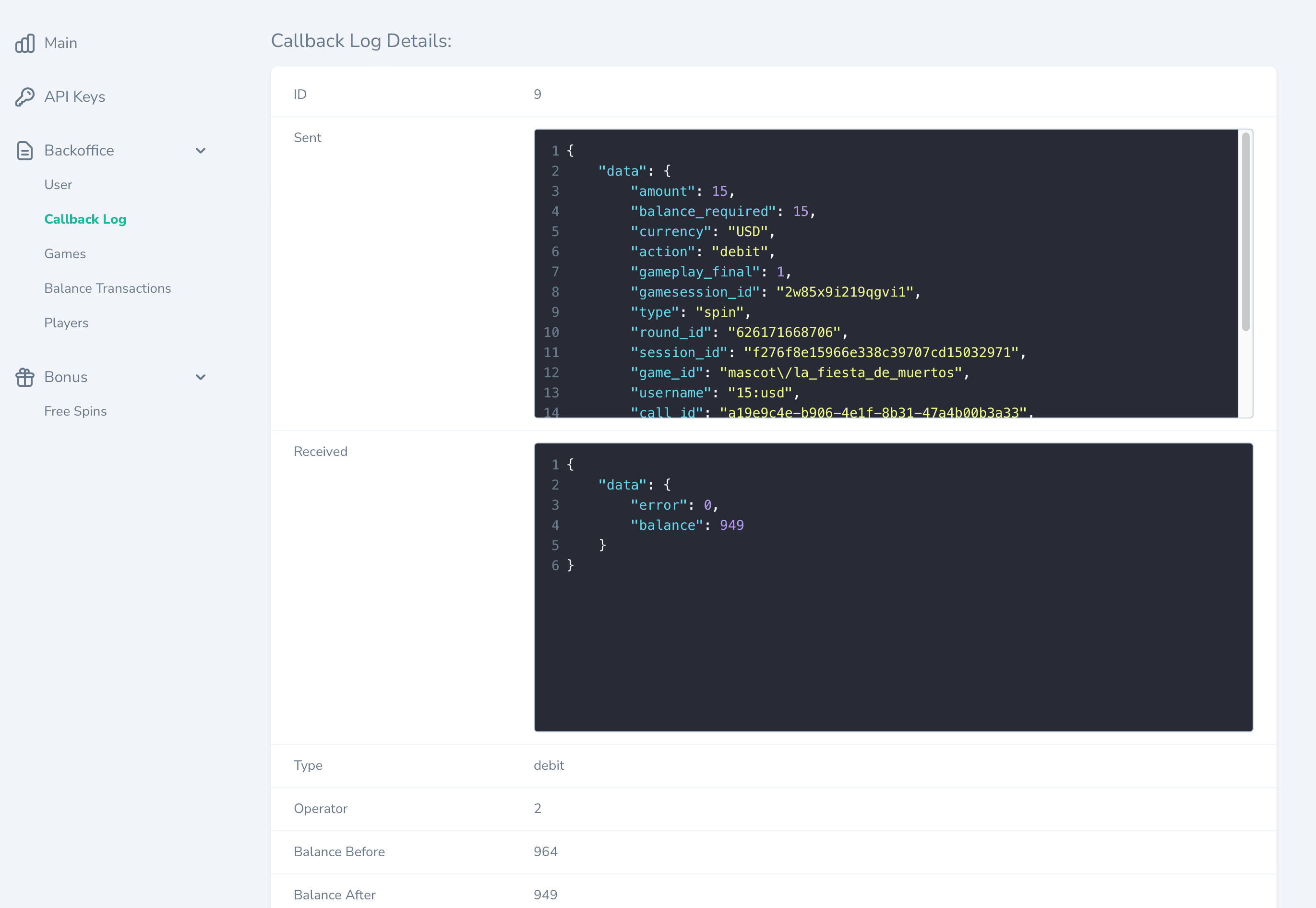Click the session_id line in Sent JSON

[828, 353]
